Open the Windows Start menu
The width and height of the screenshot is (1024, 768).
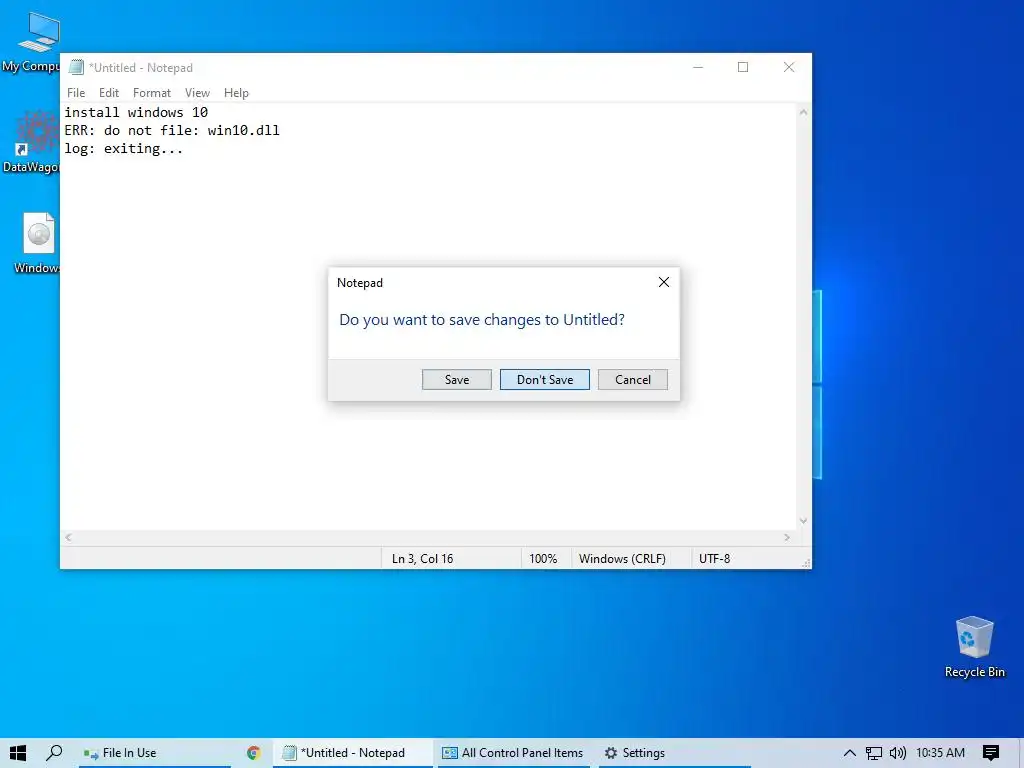(18, 753)
